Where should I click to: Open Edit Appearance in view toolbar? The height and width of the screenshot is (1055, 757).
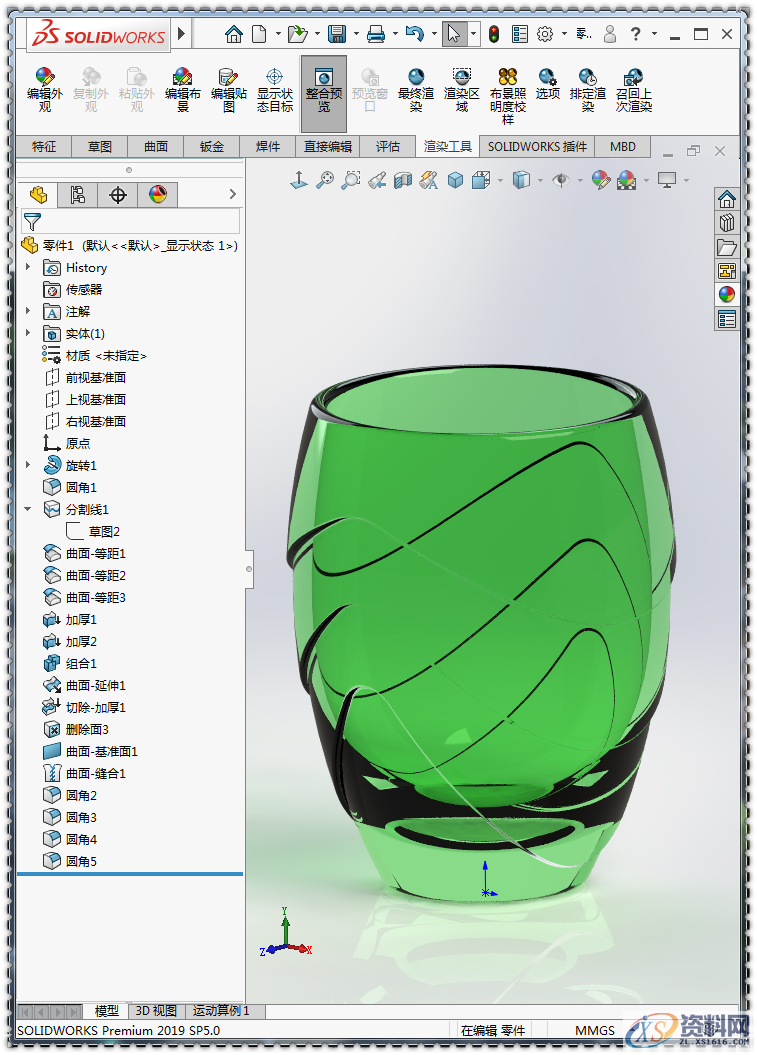pyautogui.click(x=601, y=180)
